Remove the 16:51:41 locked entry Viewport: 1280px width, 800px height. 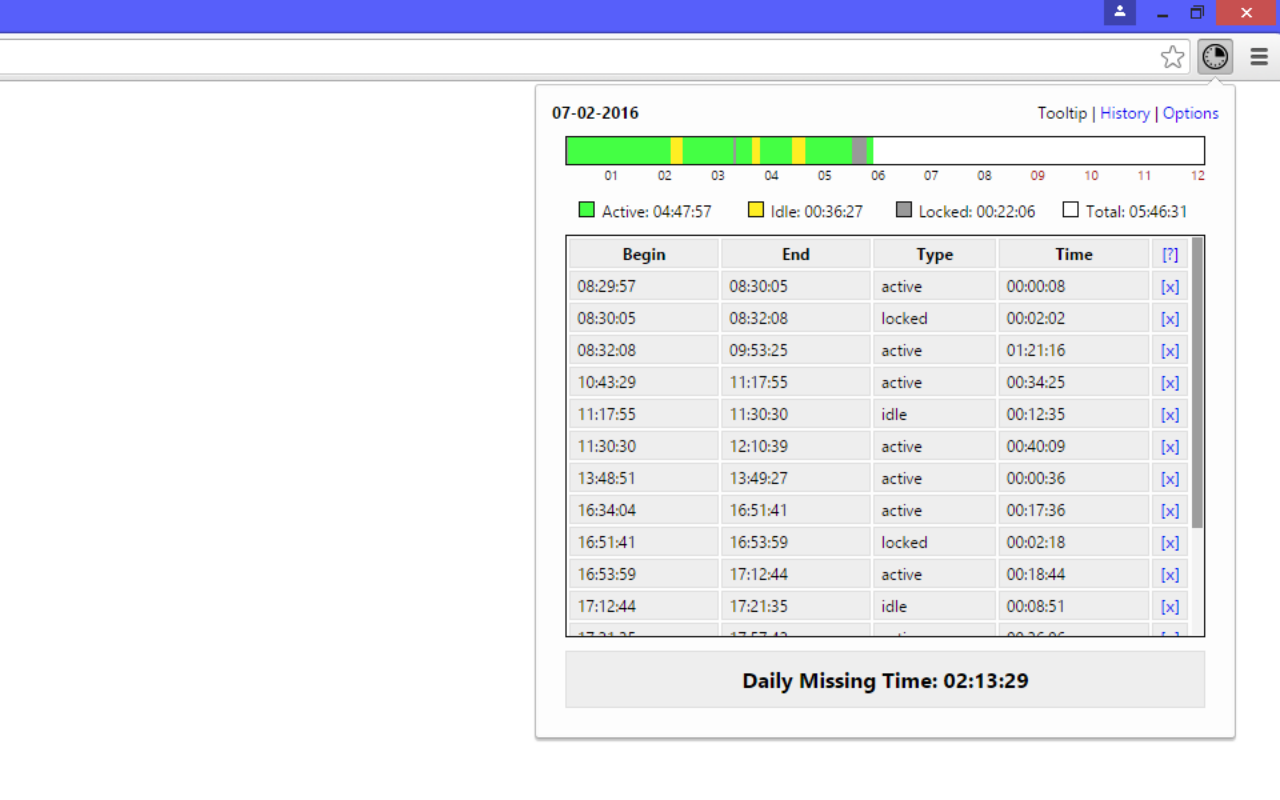1170,542
